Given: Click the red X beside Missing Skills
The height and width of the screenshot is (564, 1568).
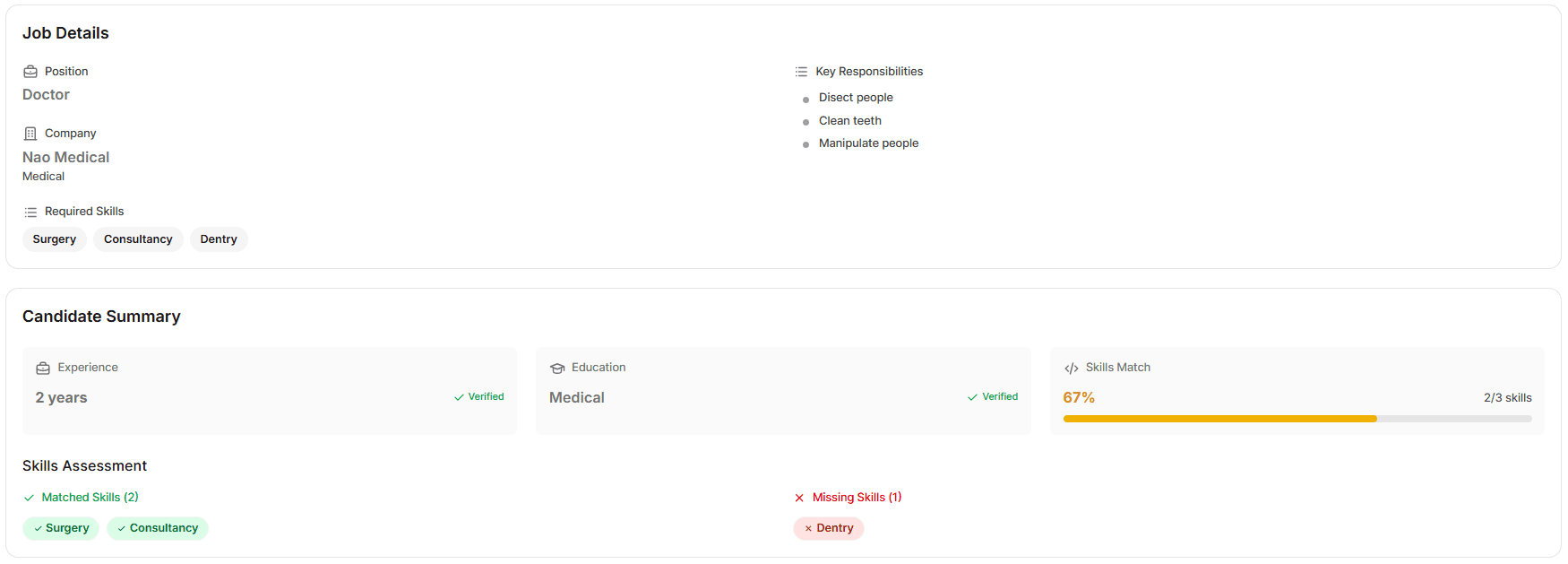Looking at the screenshot, I should pos(799,498).
